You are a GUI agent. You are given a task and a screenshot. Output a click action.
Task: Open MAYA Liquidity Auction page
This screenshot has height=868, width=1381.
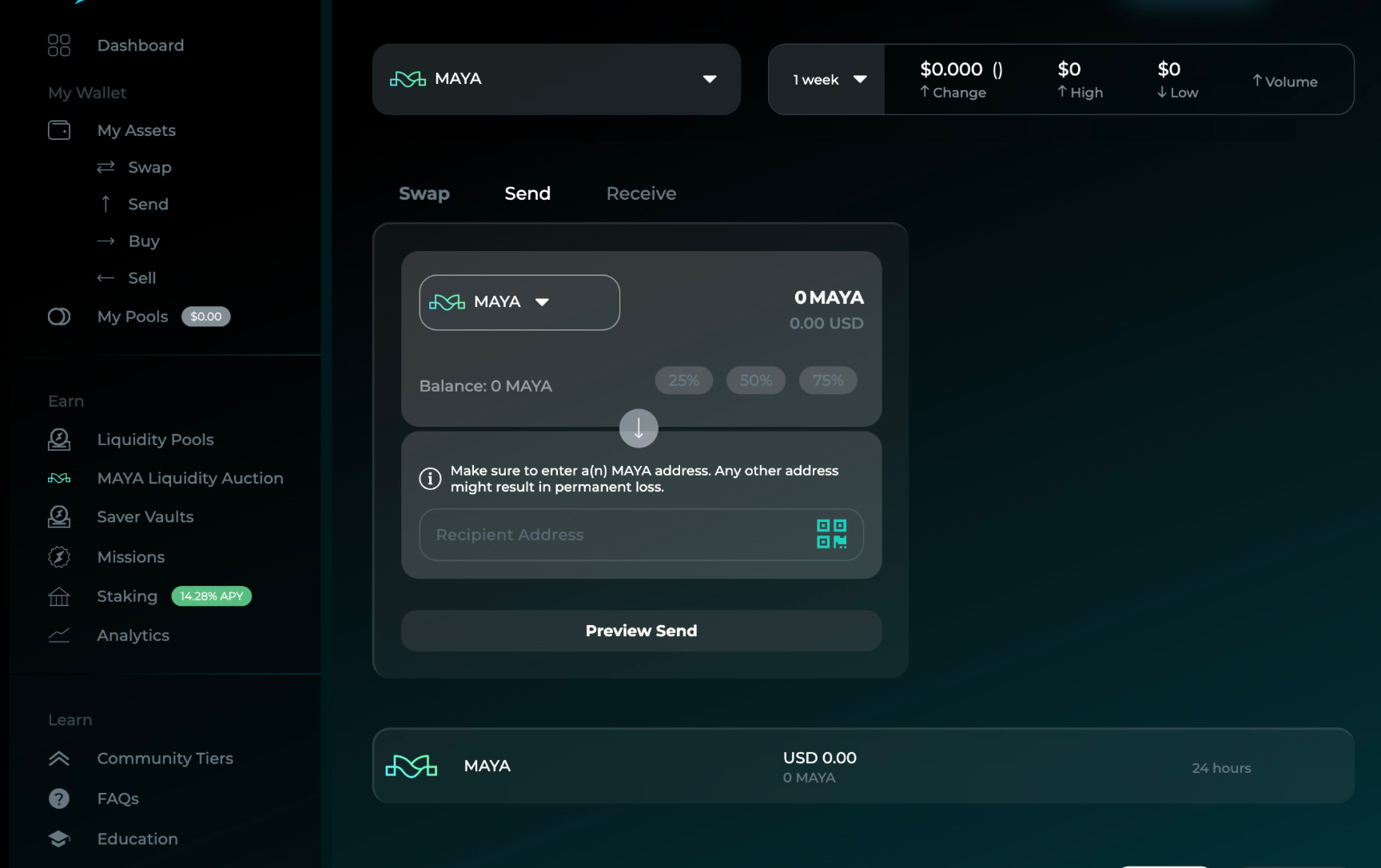pos(189,478)
